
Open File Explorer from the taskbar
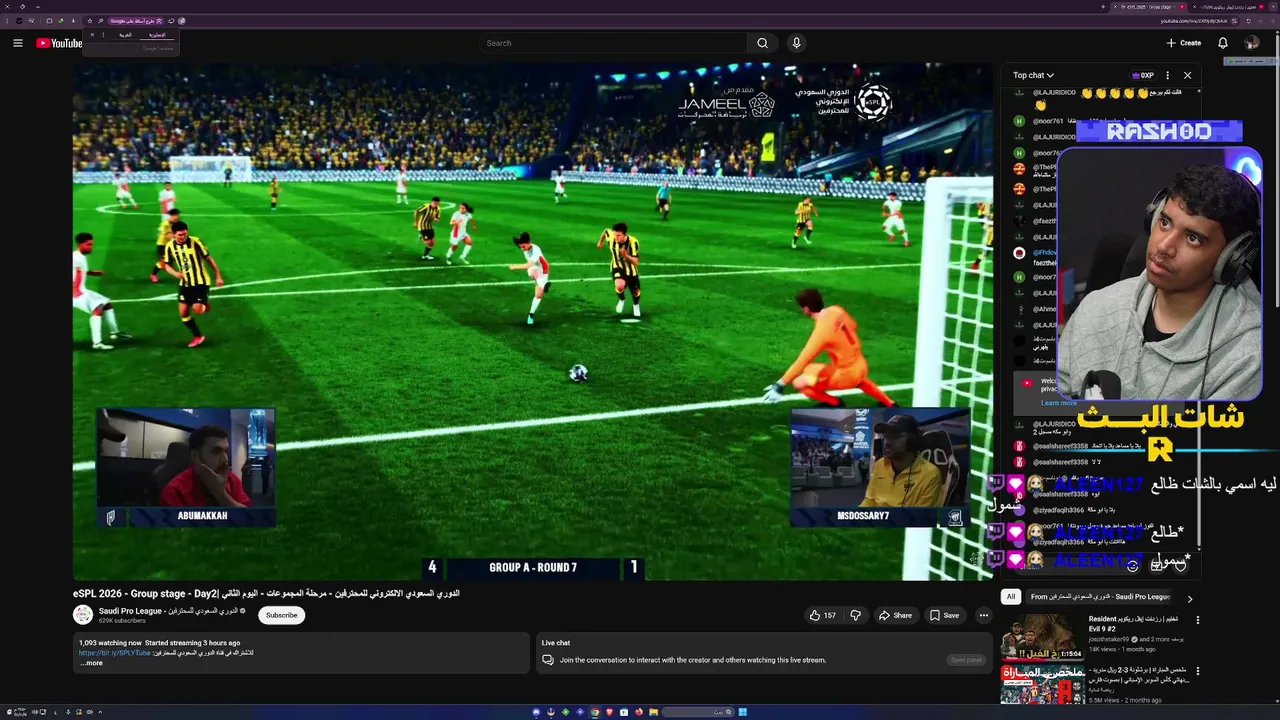[654, 712]
